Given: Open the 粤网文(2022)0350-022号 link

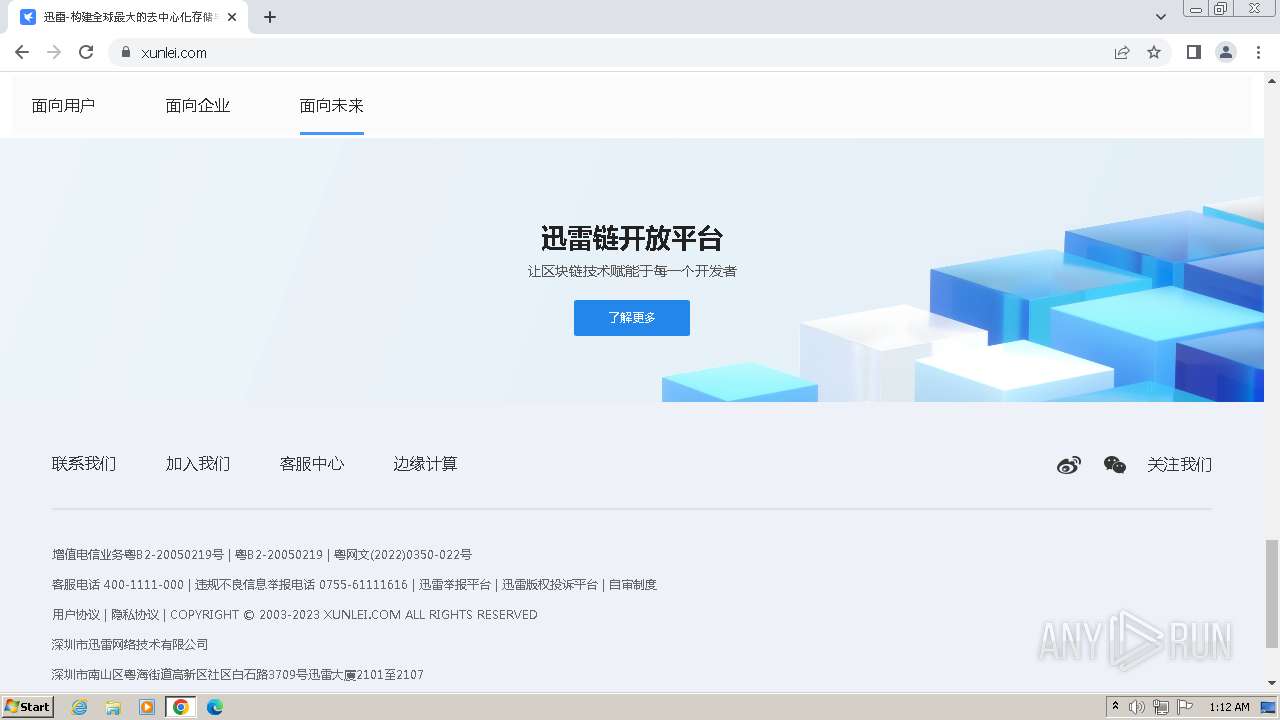Looking at the screenshot, I should pyautogui.click(x=403, y=554).
